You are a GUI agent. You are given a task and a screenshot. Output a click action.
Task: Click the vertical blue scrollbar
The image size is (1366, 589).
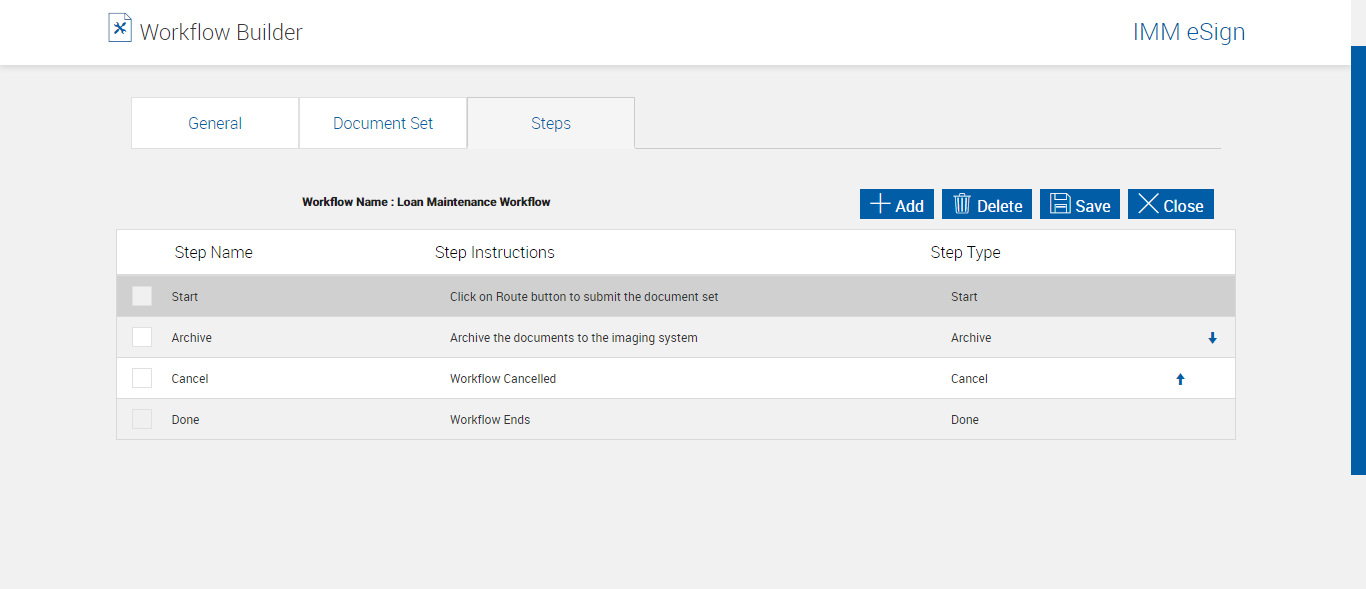[1358, 260]
